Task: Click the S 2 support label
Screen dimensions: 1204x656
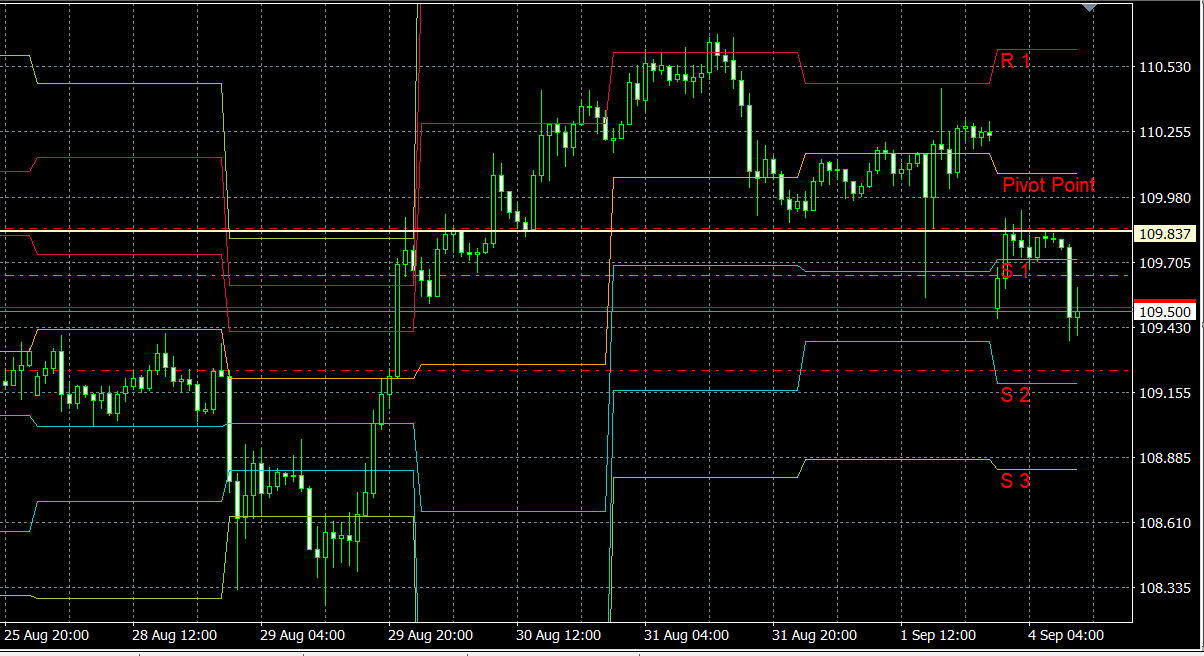Action: click(x=1015, y=394)
